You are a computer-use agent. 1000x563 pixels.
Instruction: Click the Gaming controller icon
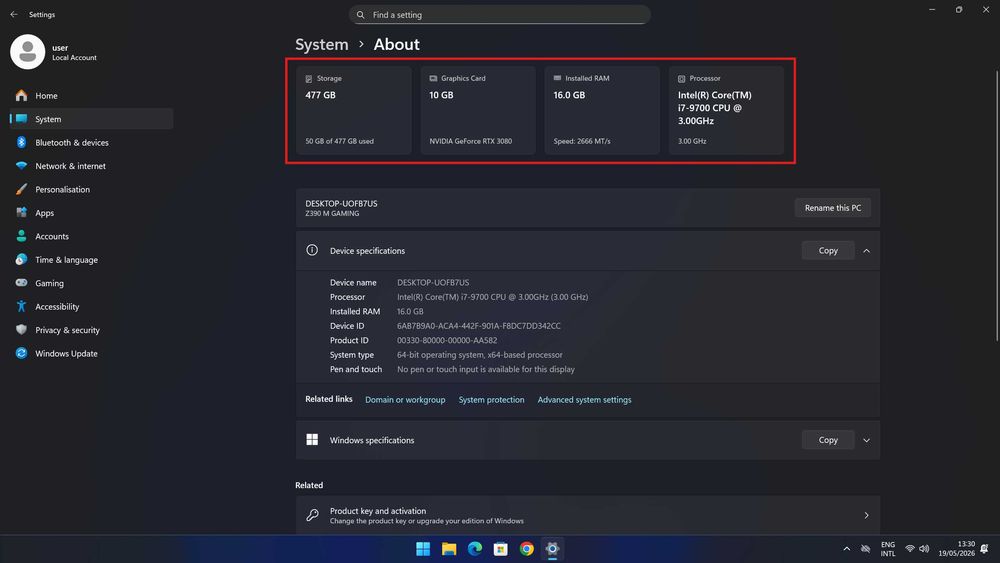click(21, 283)
